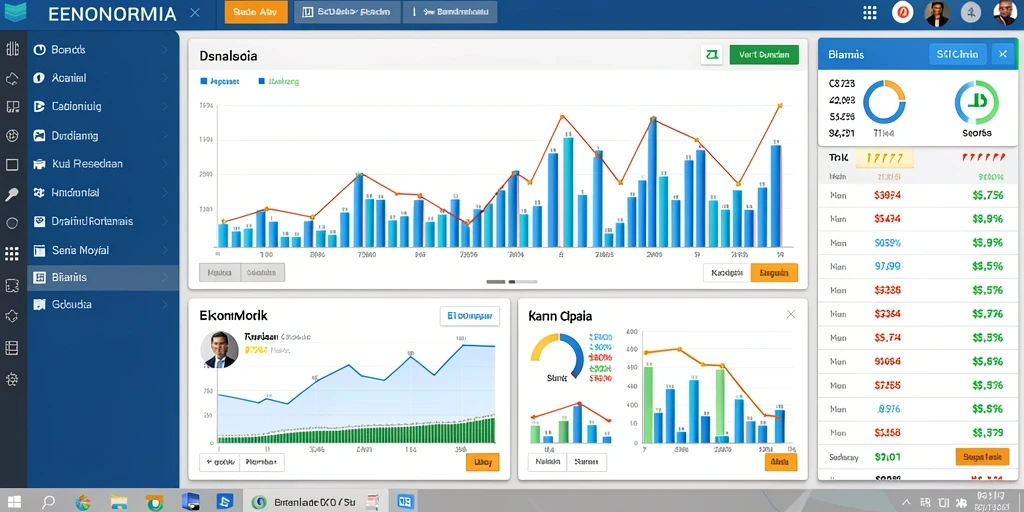Toggle the second blue legend series checkbox
Image resolution: width=1024 pixels, height=512 pixels.
(262, 82)
